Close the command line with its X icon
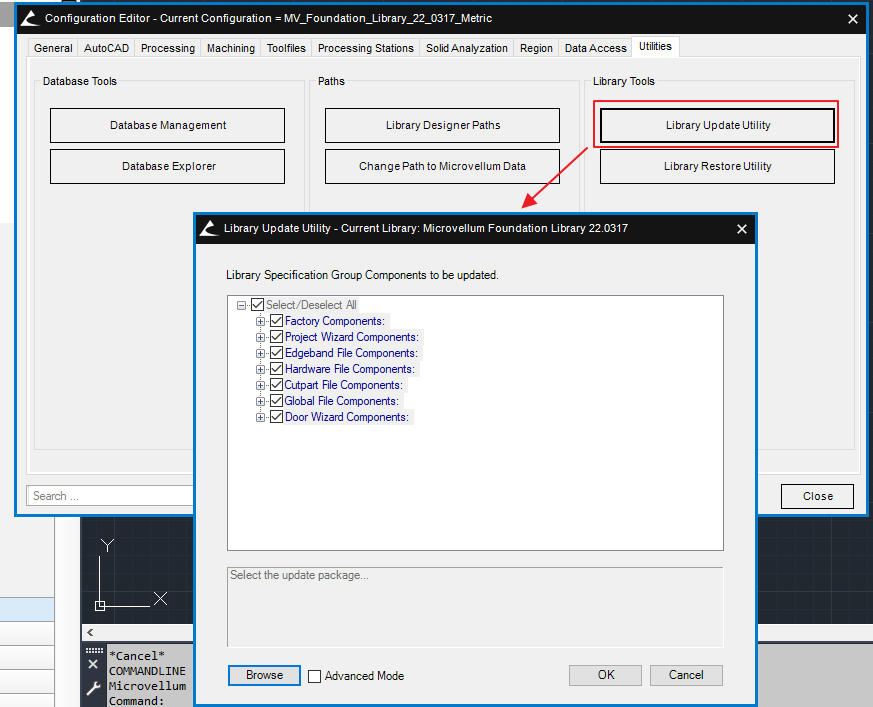This screenshot has height=707, width=873. pos(93,665)
